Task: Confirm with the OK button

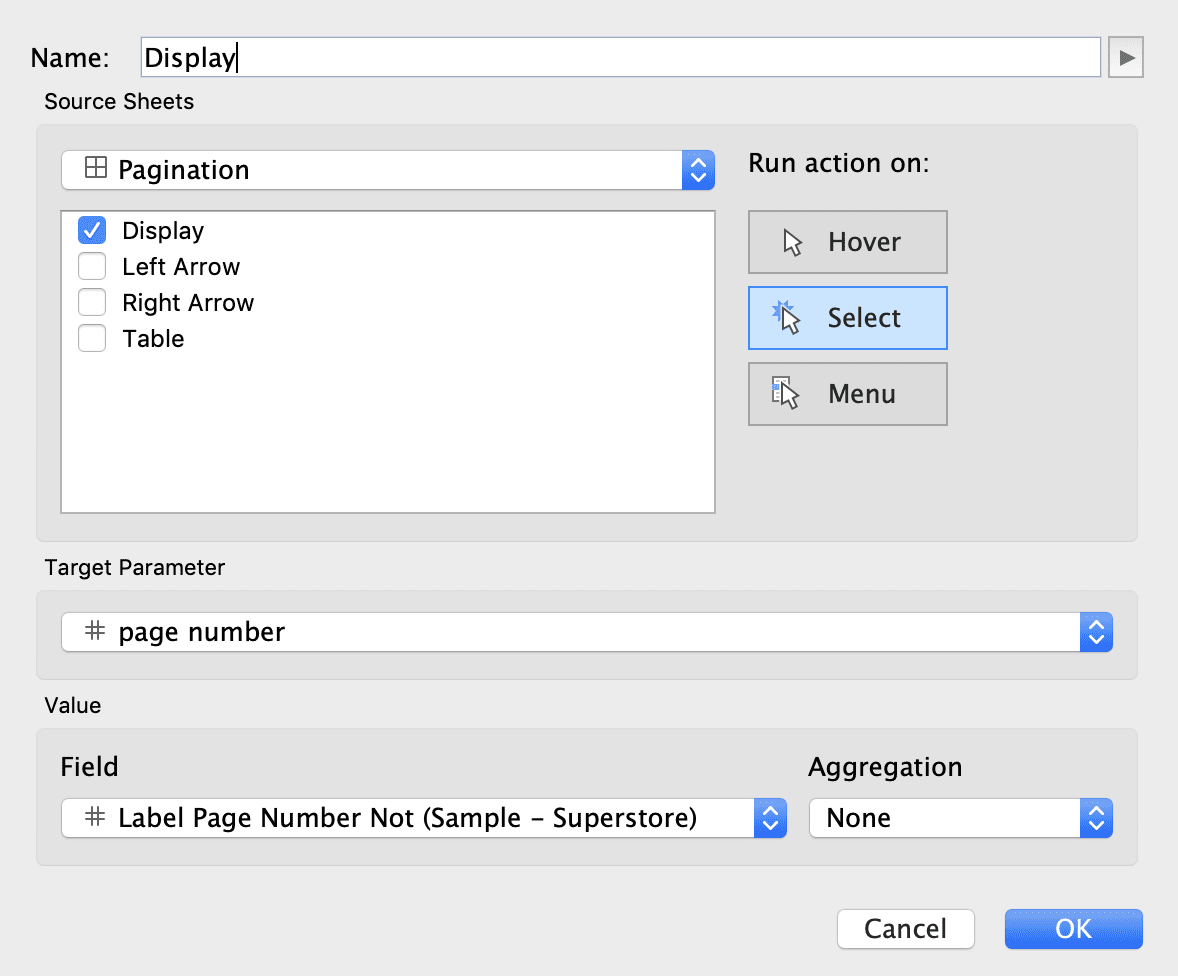Action: pos(1073,929)
